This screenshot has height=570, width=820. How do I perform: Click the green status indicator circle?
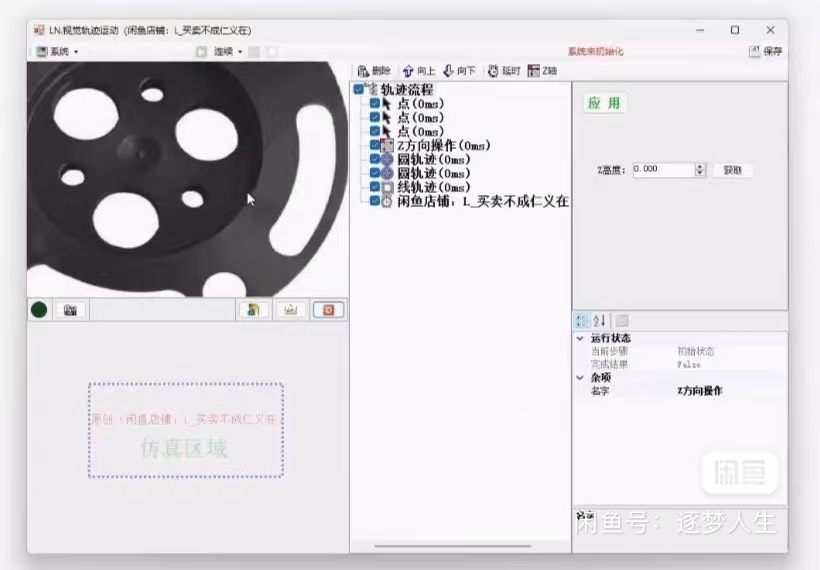point(39,310)
